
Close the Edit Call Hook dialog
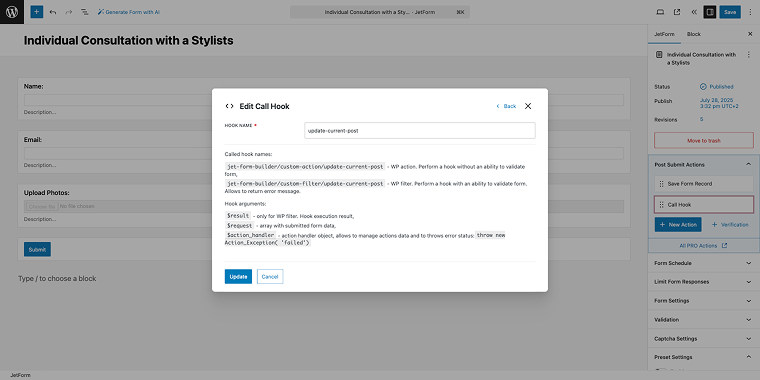click(x=528, y=106)
